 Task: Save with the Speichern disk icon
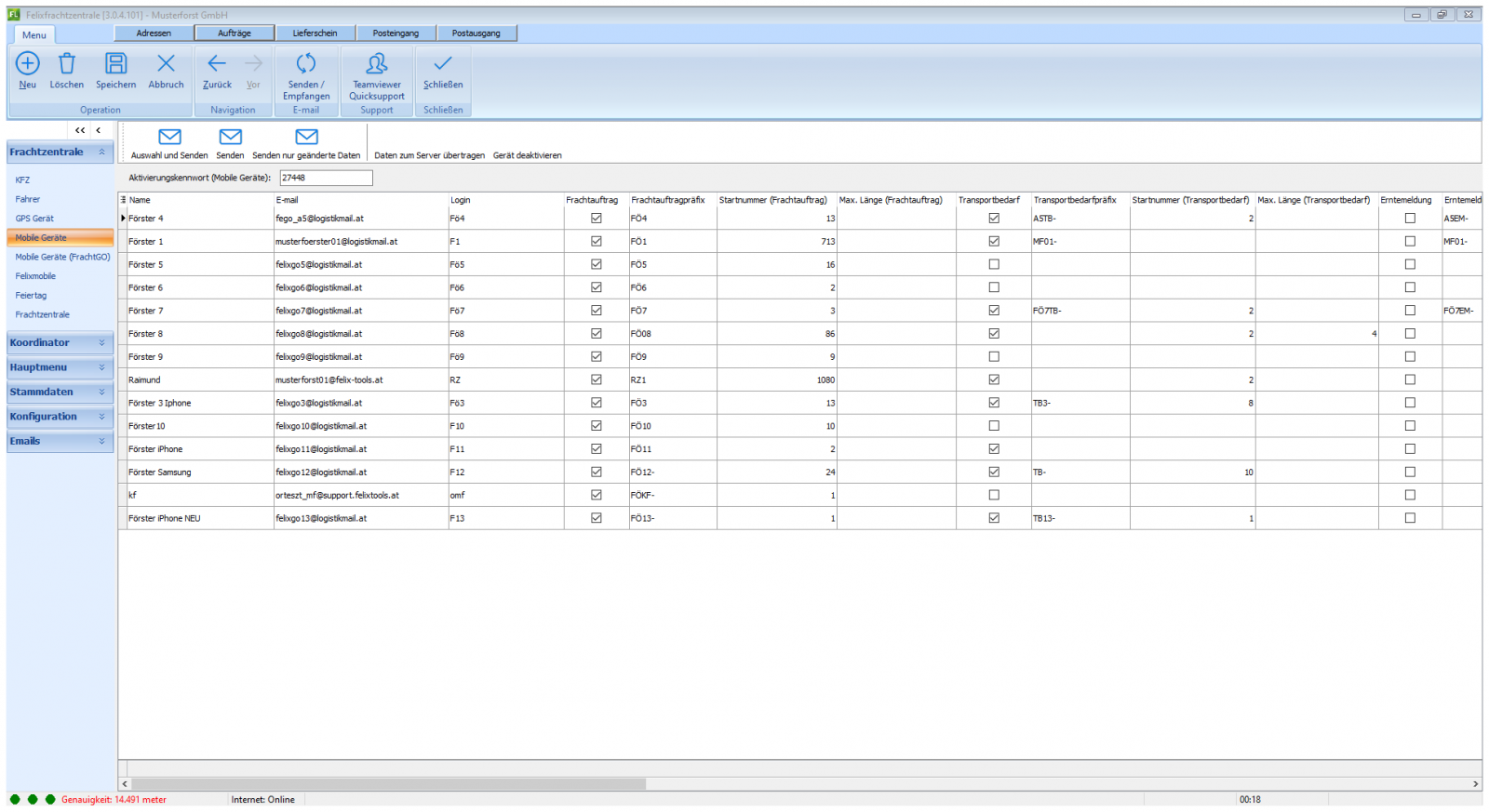click(x=115, y=64)
